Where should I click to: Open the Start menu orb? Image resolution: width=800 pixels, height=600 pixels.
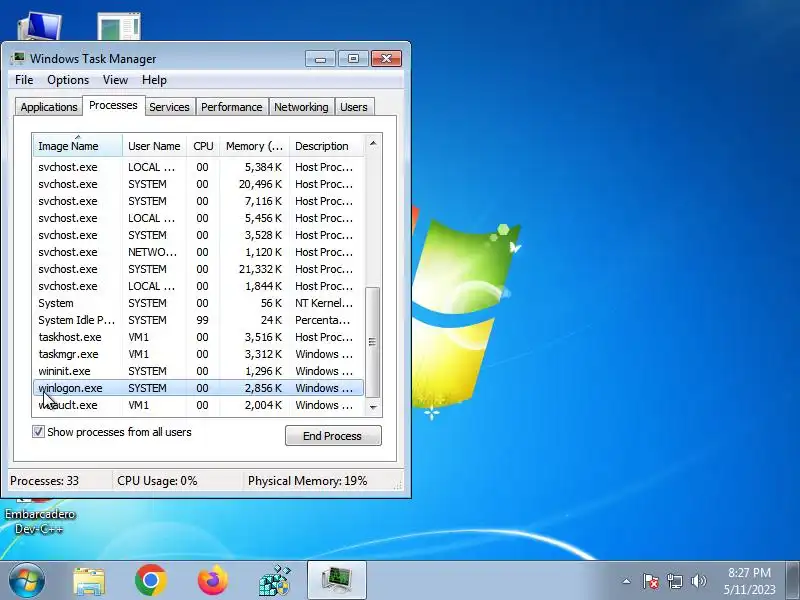tap(27, 580)
